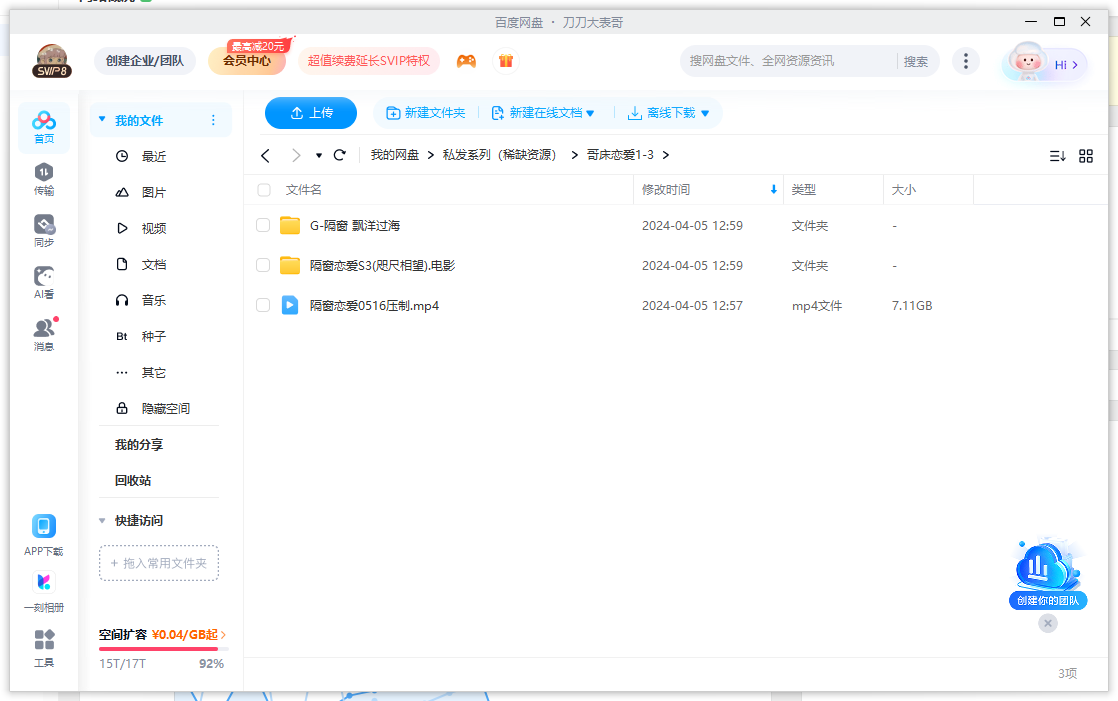This screenshot has width=1118, height=701.
Task: Click the 上传 upload button
Action: tap(310, 113)
